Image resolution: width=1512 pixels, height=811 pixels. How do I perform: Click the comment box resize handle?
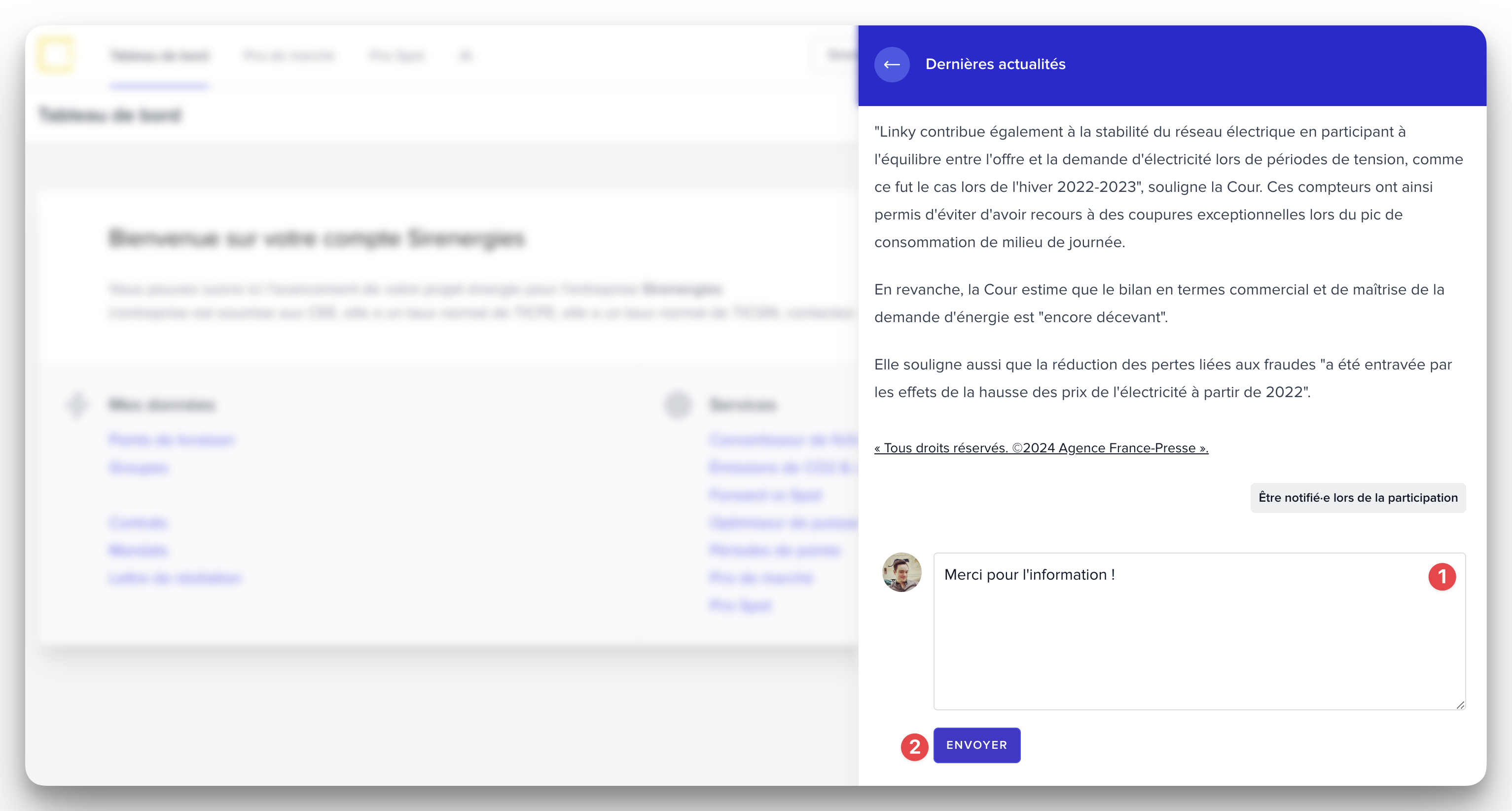(1460, 705)
